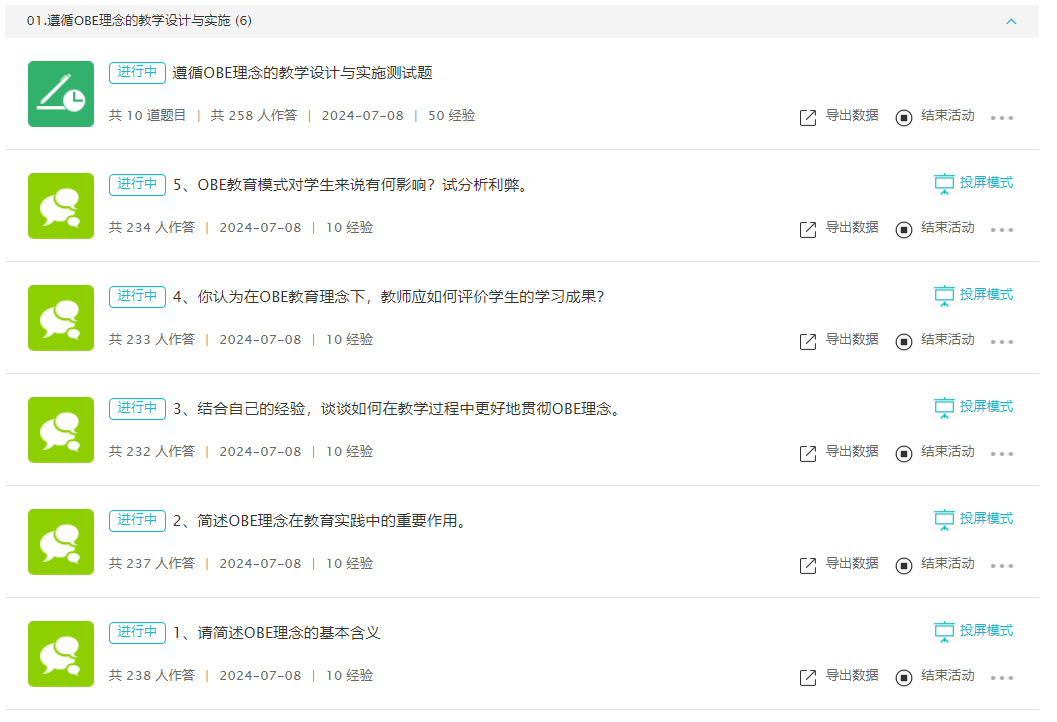Click discussion icon for question 5

pos(61,206)
